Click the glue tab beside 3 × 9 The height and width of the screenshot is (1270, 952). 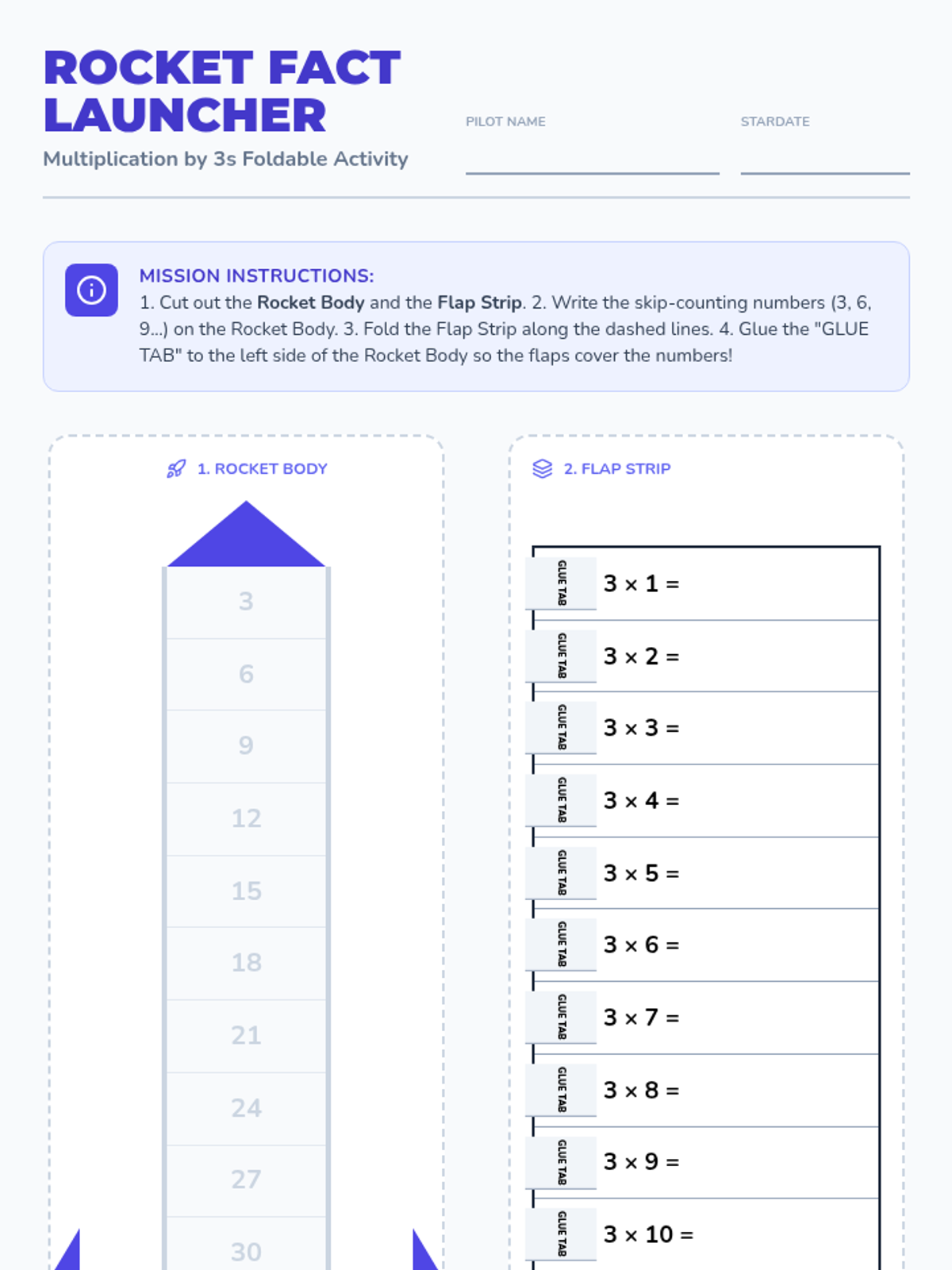tap(561, 1163)
